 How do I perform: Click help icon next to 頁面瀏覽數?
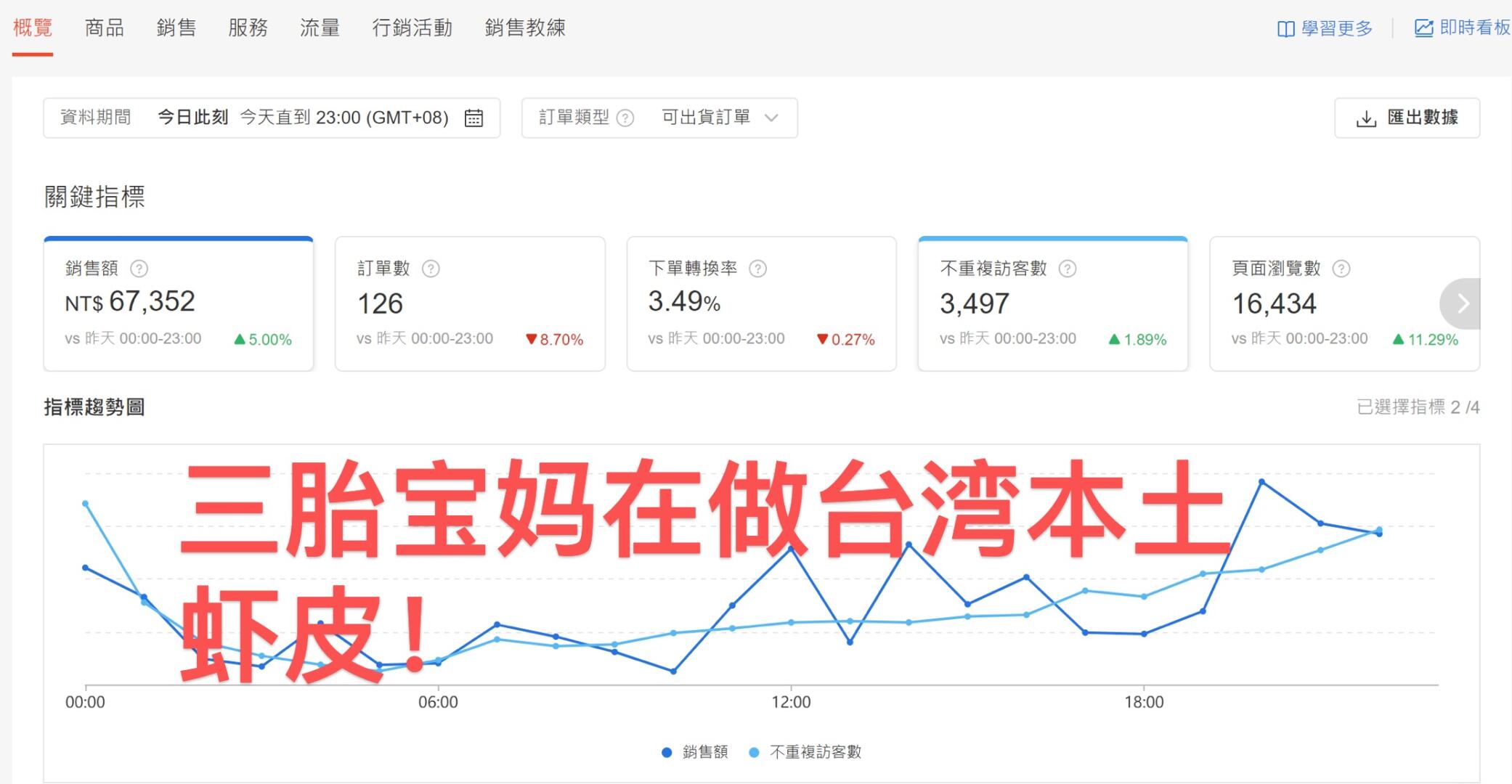pyautogui.click(x=1341, y=269)
